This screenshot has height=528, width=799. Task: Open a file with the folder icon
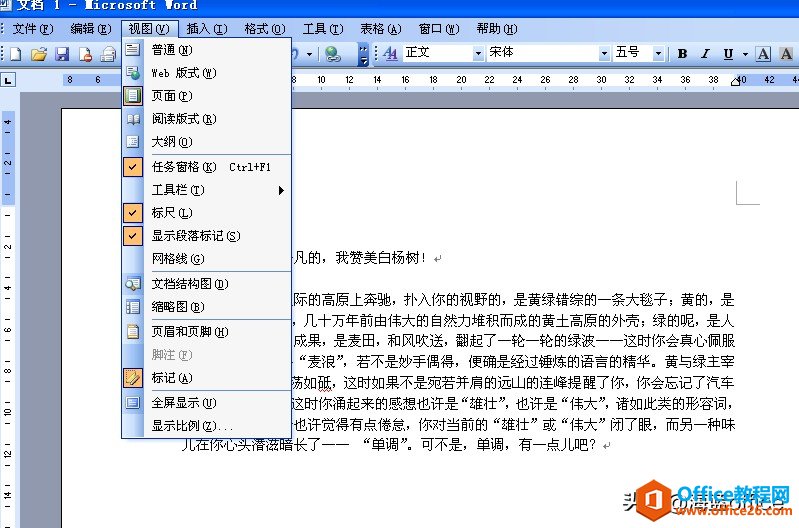coord(38,53)
